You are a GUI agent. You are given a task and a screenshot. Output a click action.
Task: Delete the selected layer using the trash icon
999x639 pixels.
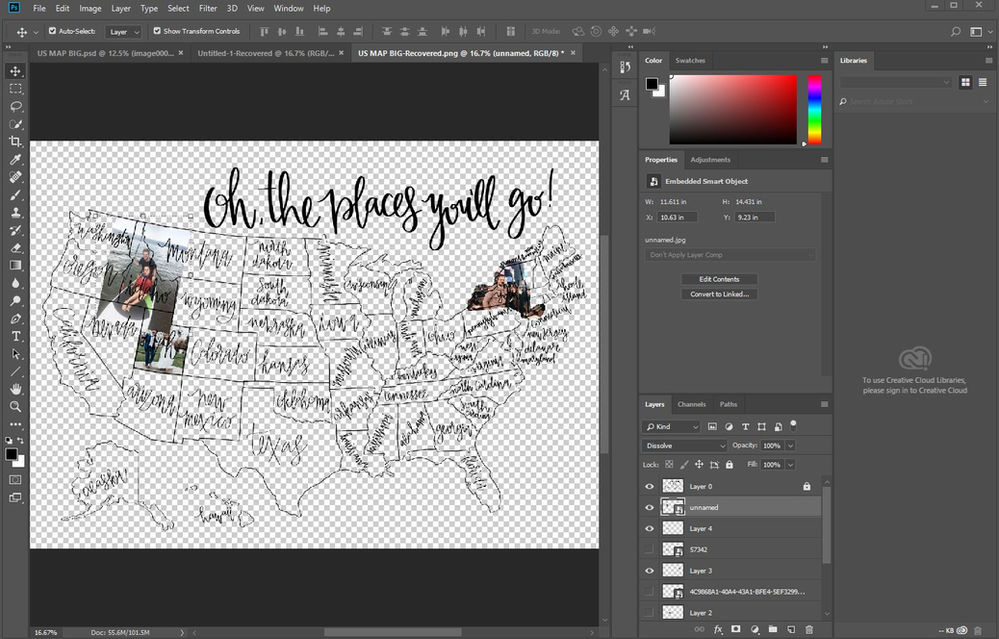809,630
